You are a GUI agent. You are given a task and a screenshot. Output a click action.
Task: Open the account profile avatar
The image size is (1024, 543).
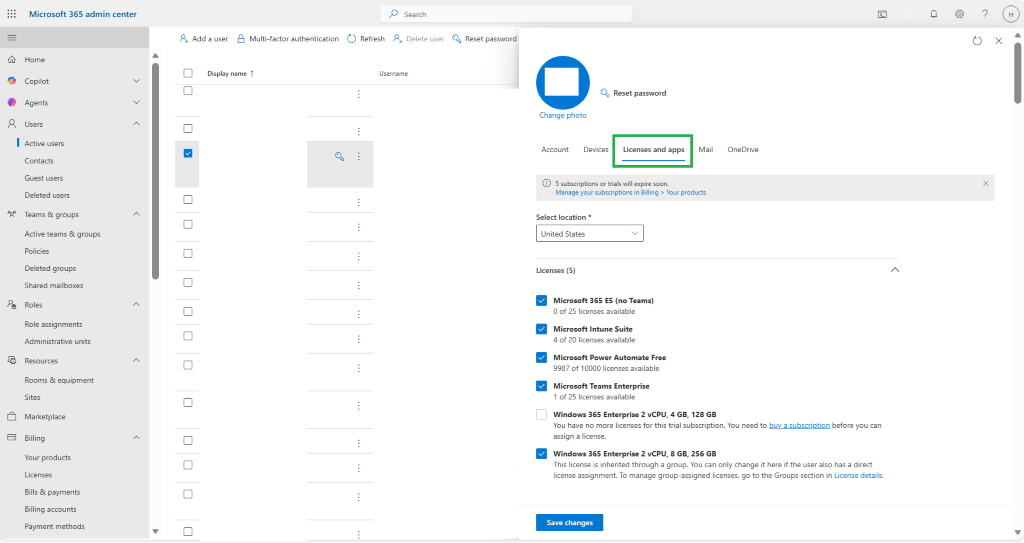[1010, 14]
